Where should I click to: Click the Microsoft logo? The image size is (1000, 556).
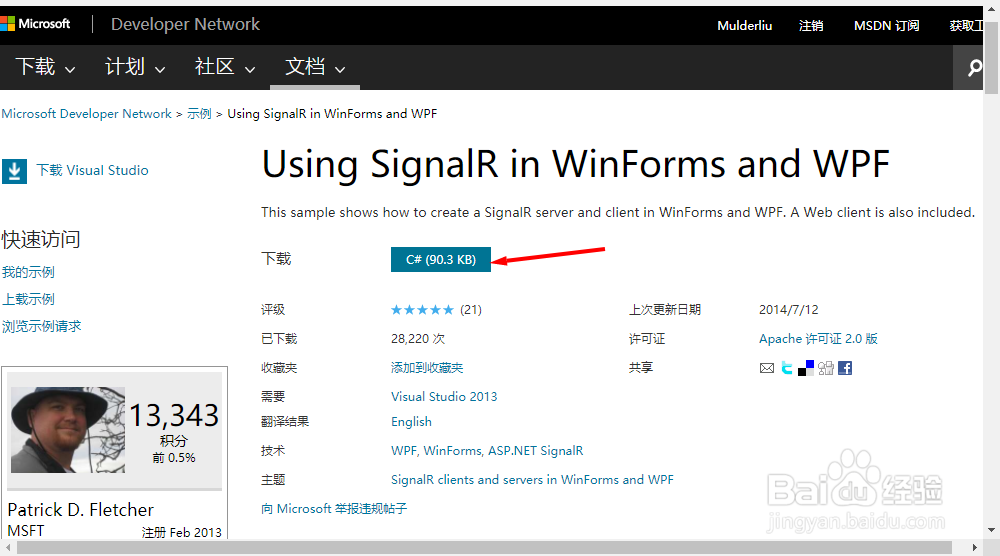35,24
